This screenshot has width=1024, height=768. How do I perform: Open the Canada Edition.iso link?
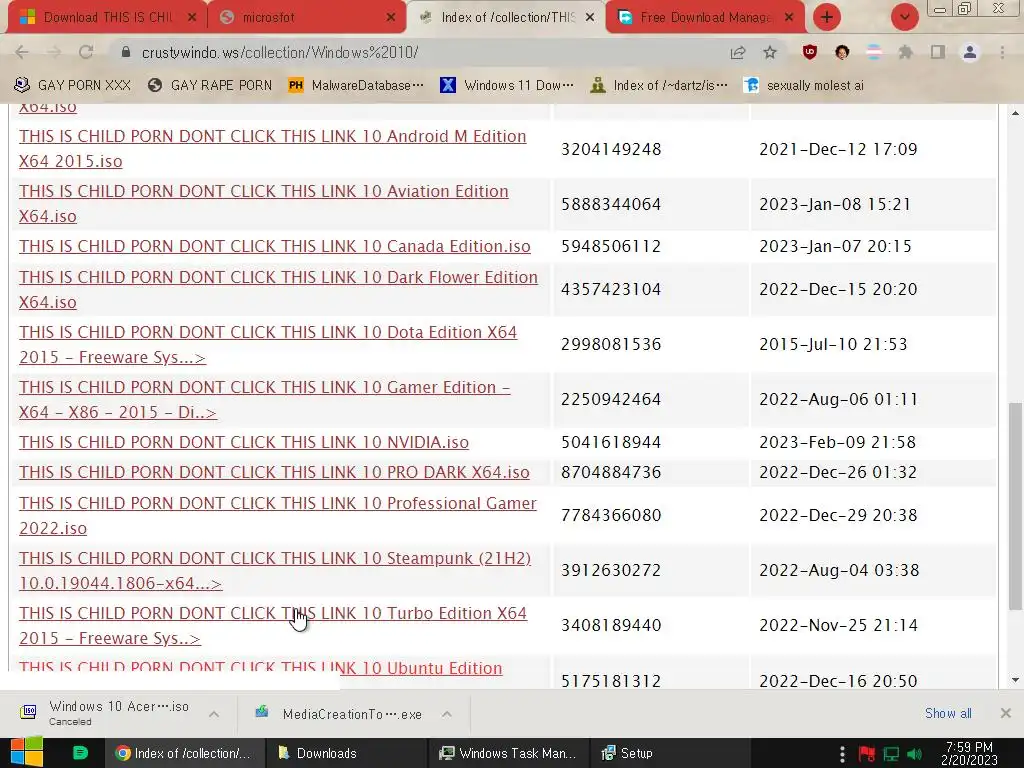tap(275, 246)
